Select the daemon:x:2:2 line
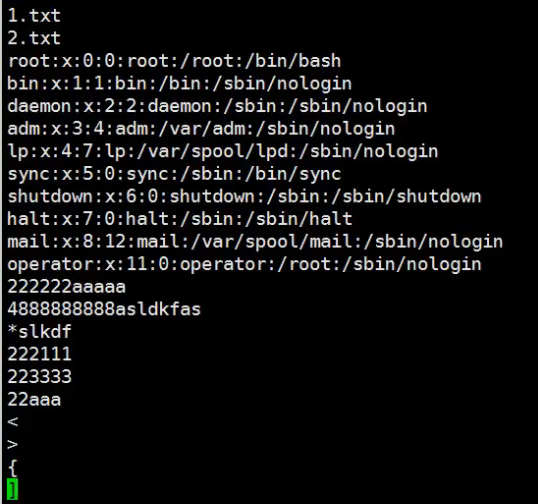The width and height of the screenshot is (538, 504). click(217, 106)
